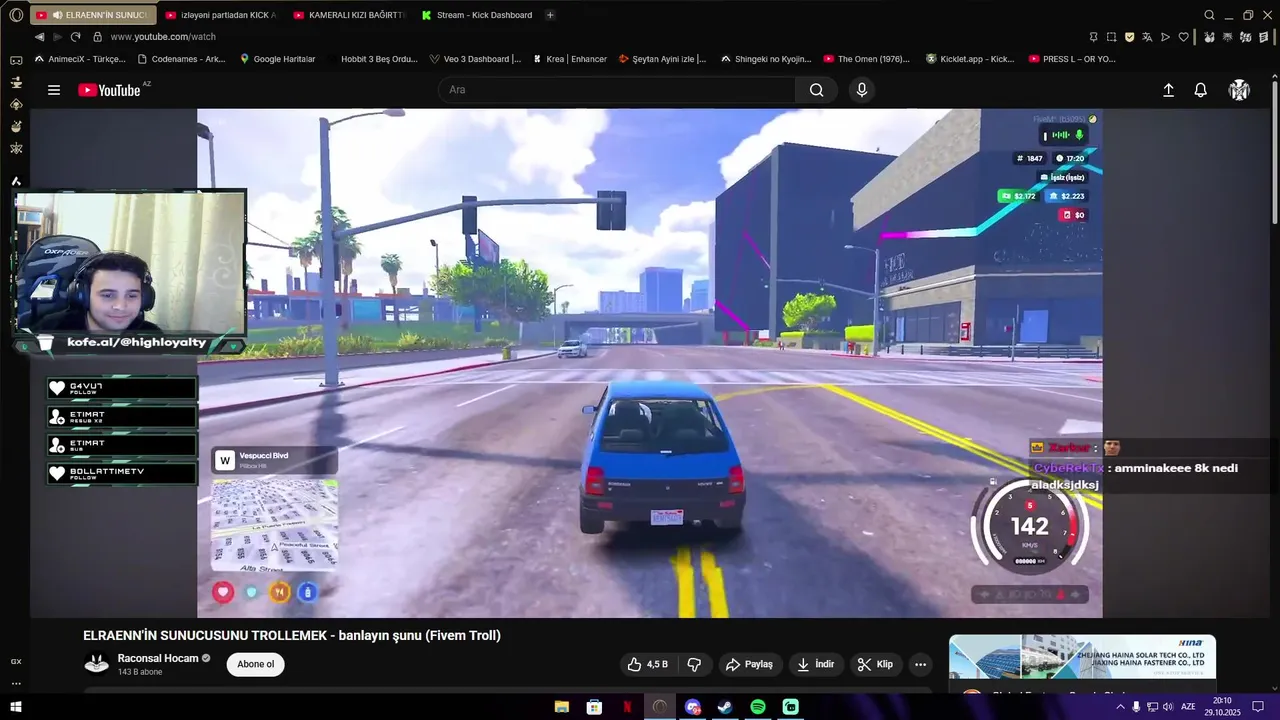Open the Kicklet.app bookmark
Viewport: 1280px width, 720px height.
click(x=970, y=59)
